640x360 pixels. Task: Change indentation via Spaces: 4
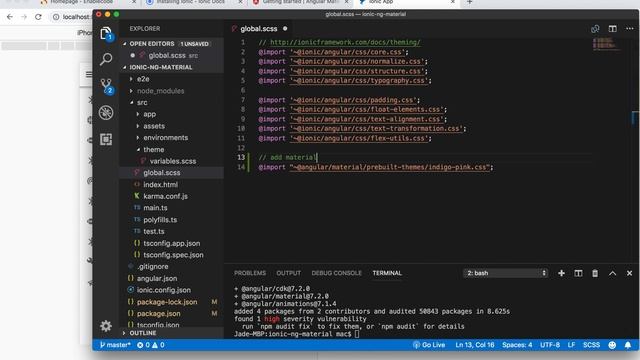coord(517,345)
